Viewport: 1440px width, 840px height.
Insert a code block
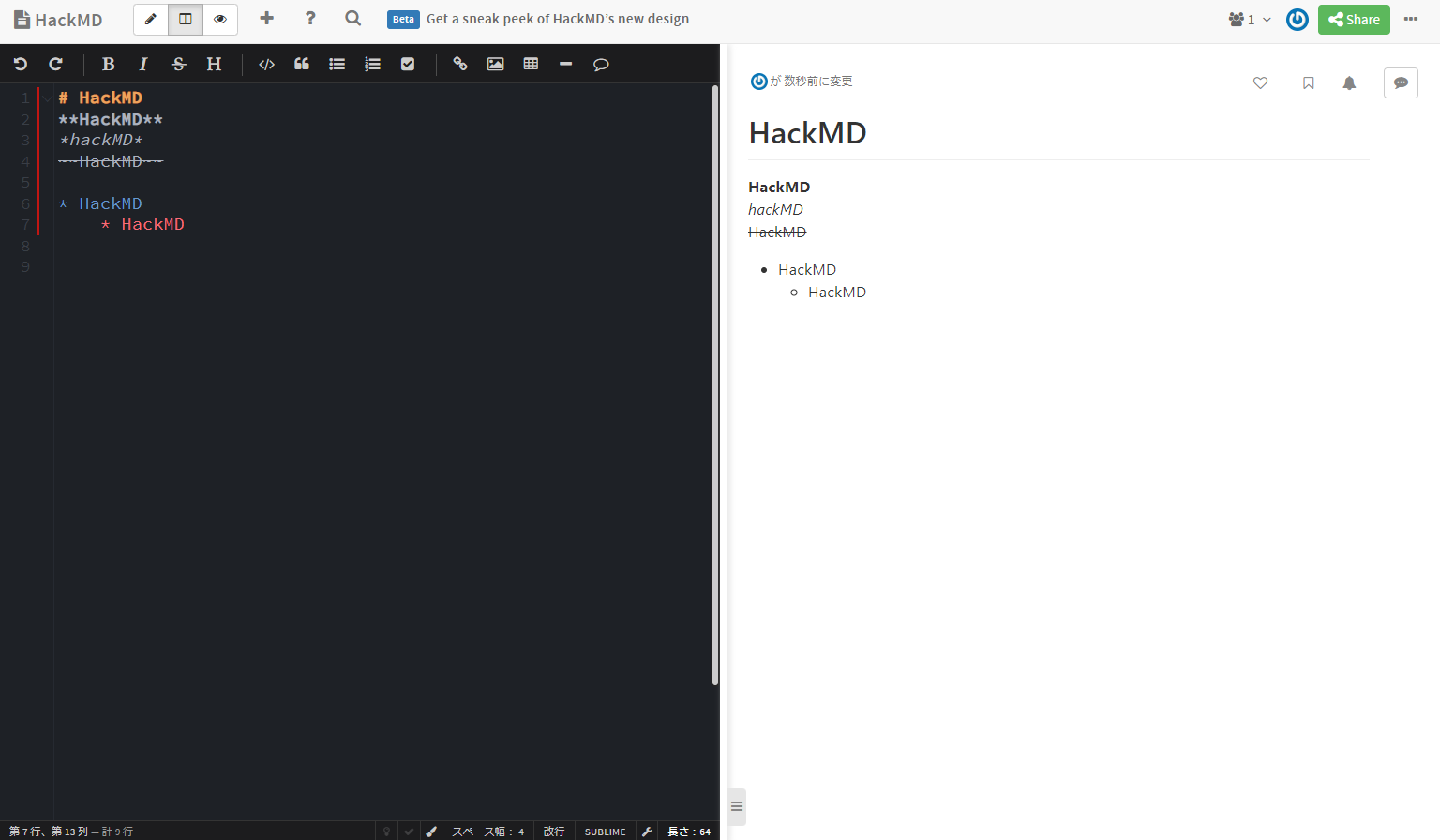[266, 64]
